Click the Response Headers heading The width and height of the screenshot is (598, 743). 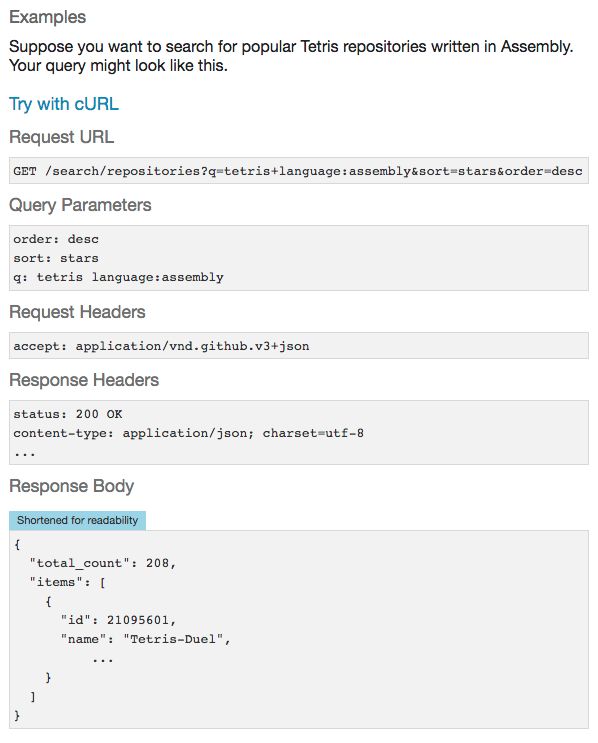[x=84, y=380]
